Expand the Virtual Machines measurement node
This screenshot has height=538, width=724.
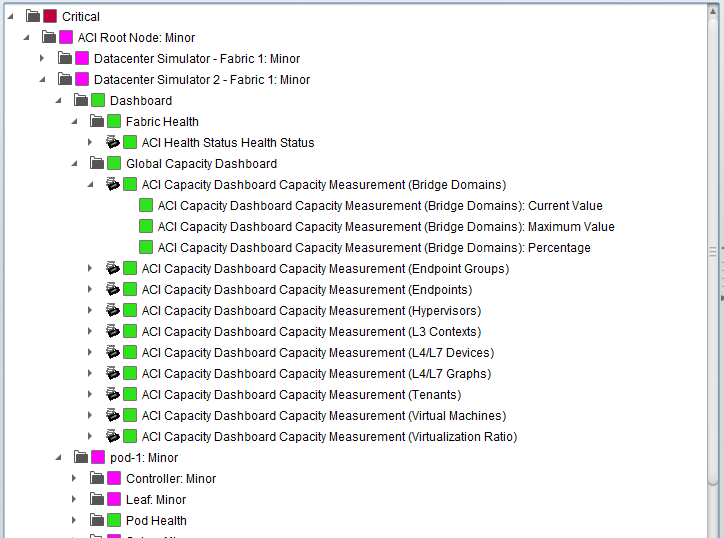(x=90, y=415)
